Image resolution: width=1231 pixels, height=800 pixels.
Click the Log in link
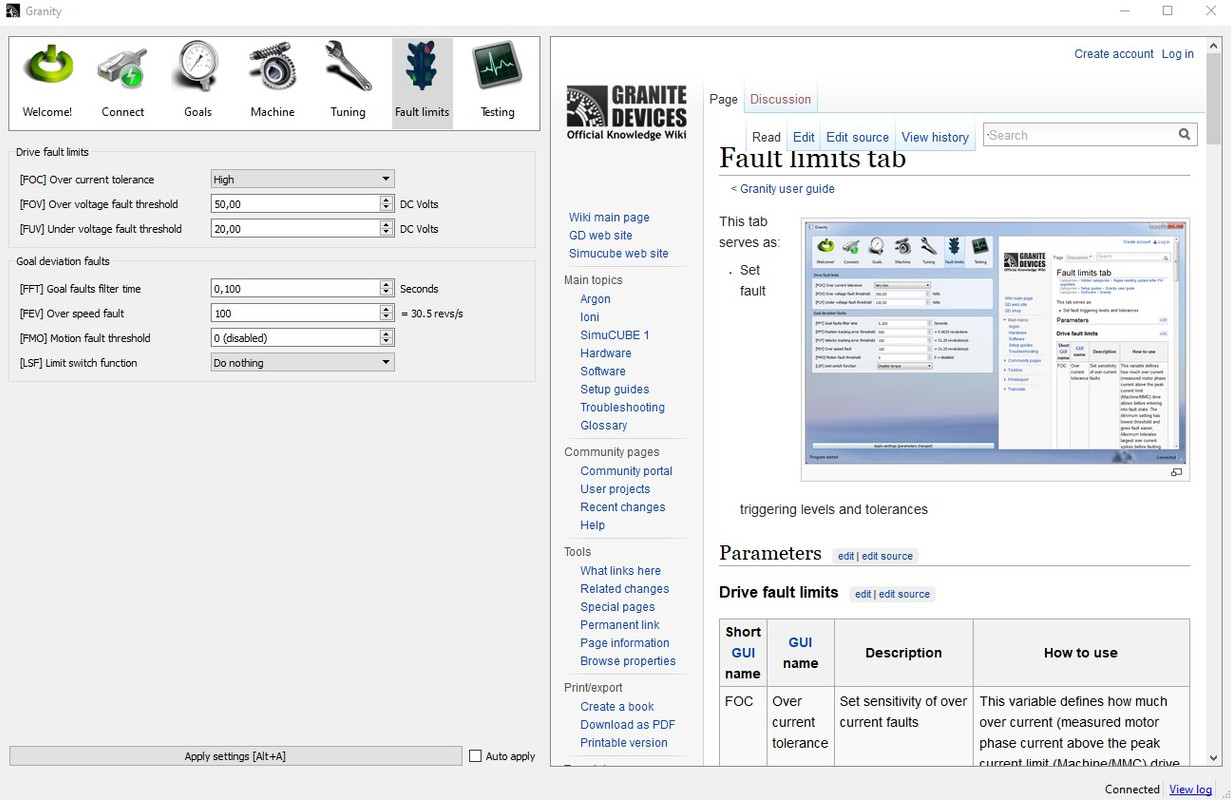[1177, 54]
